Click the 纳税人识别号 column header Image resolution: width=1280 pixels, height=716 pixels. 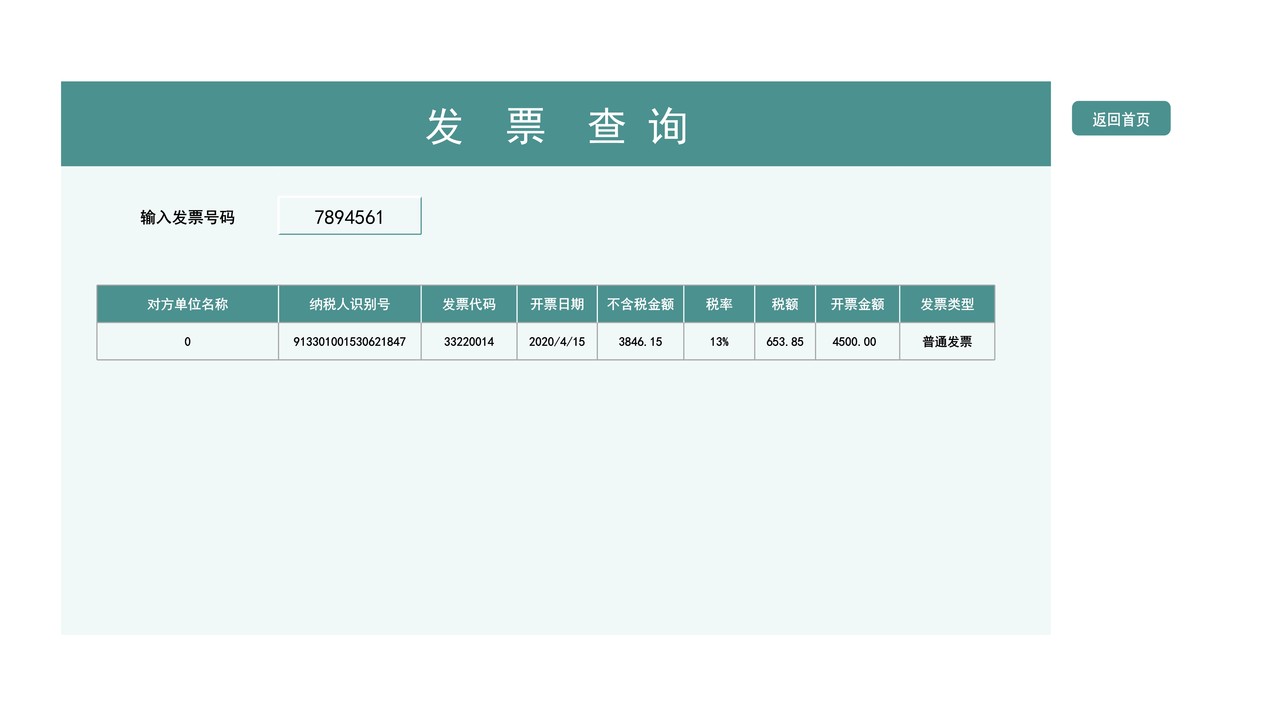349,304
